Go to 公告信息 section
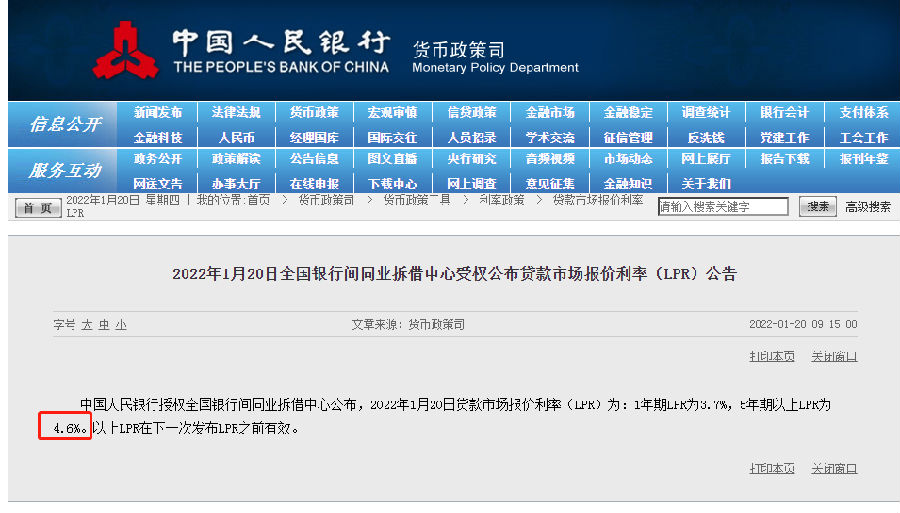This screenshot has height=513, width=900. click(314, 159)
